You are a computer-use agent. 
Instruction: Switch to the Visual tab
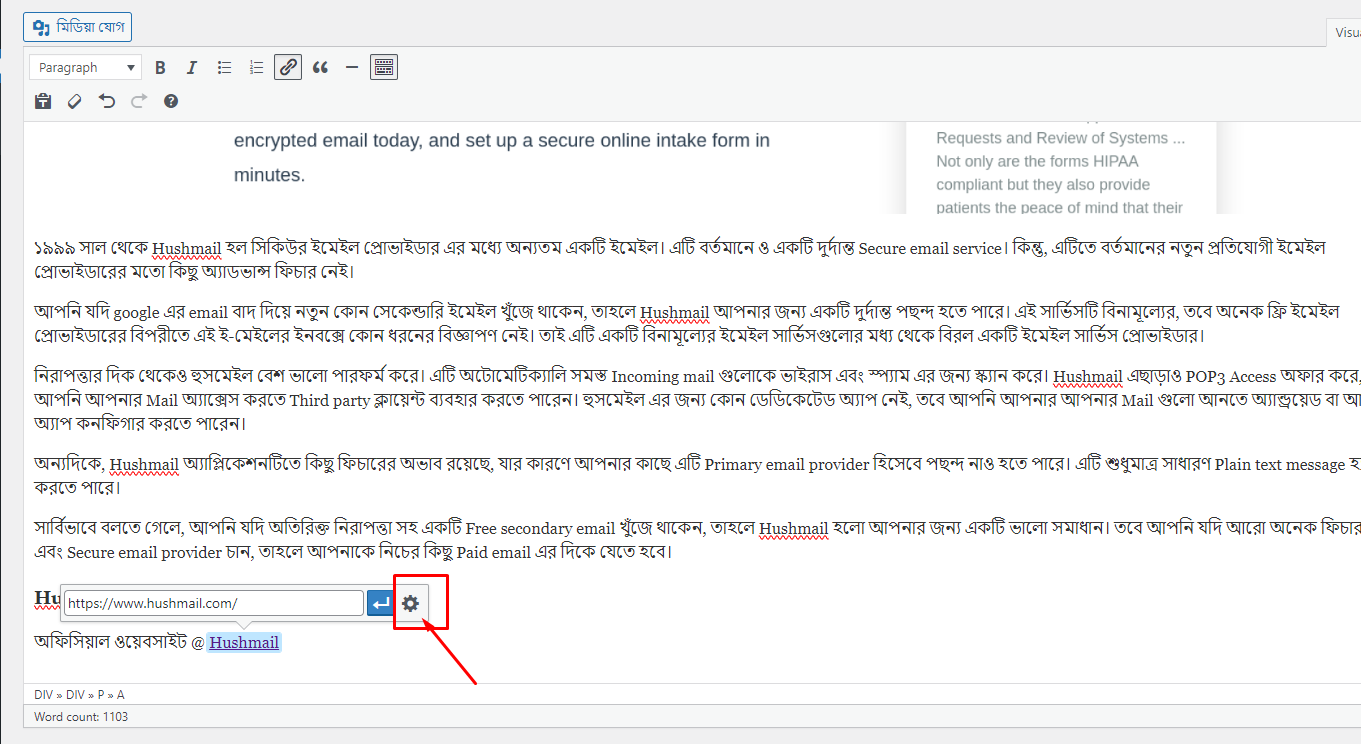coord(1346,31)
